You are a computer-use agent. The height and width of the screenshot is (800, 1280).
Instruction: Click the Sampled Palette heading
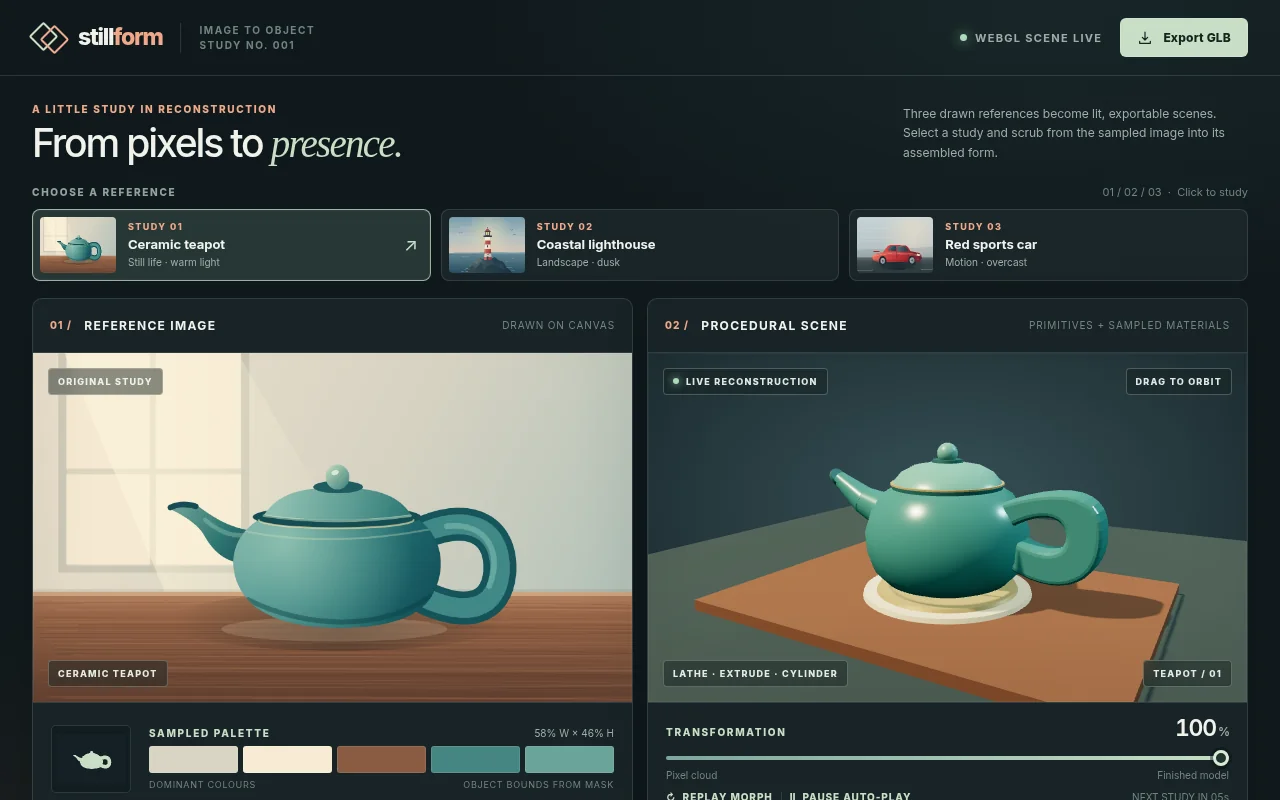click(209, 733)
